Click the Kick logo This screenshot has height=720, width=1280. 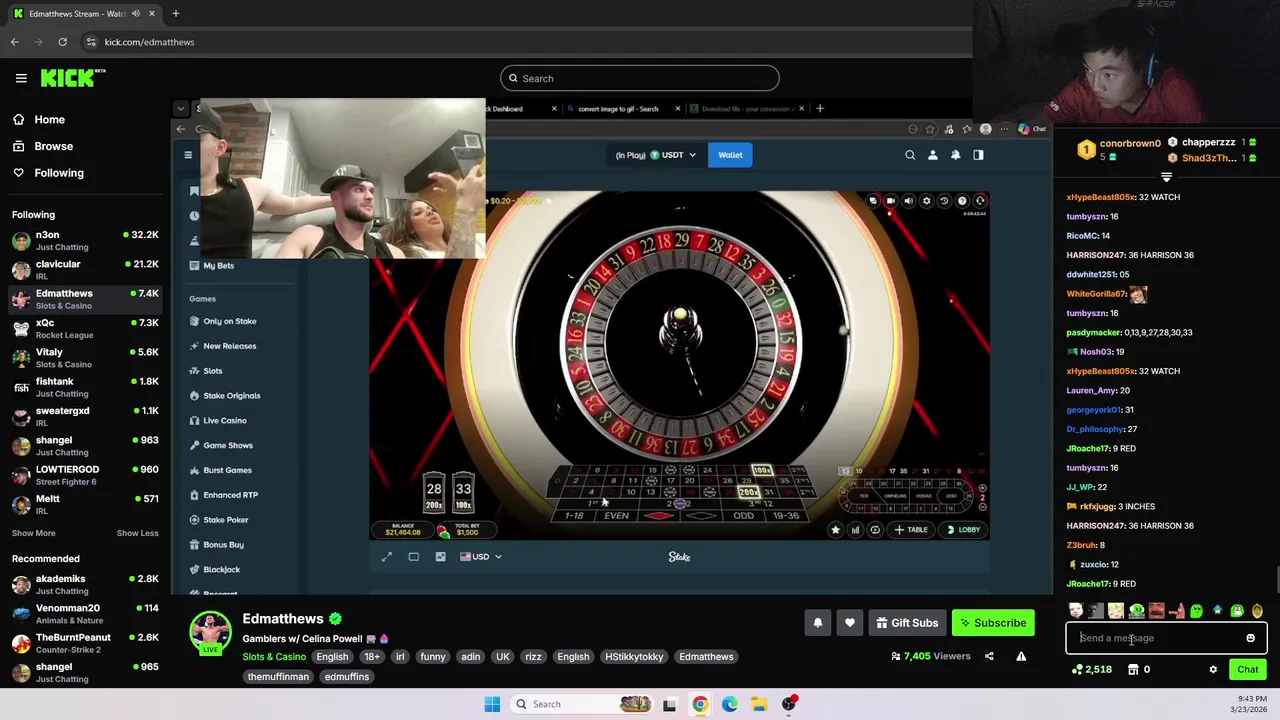pyautogui.click(x=72, y=78)
